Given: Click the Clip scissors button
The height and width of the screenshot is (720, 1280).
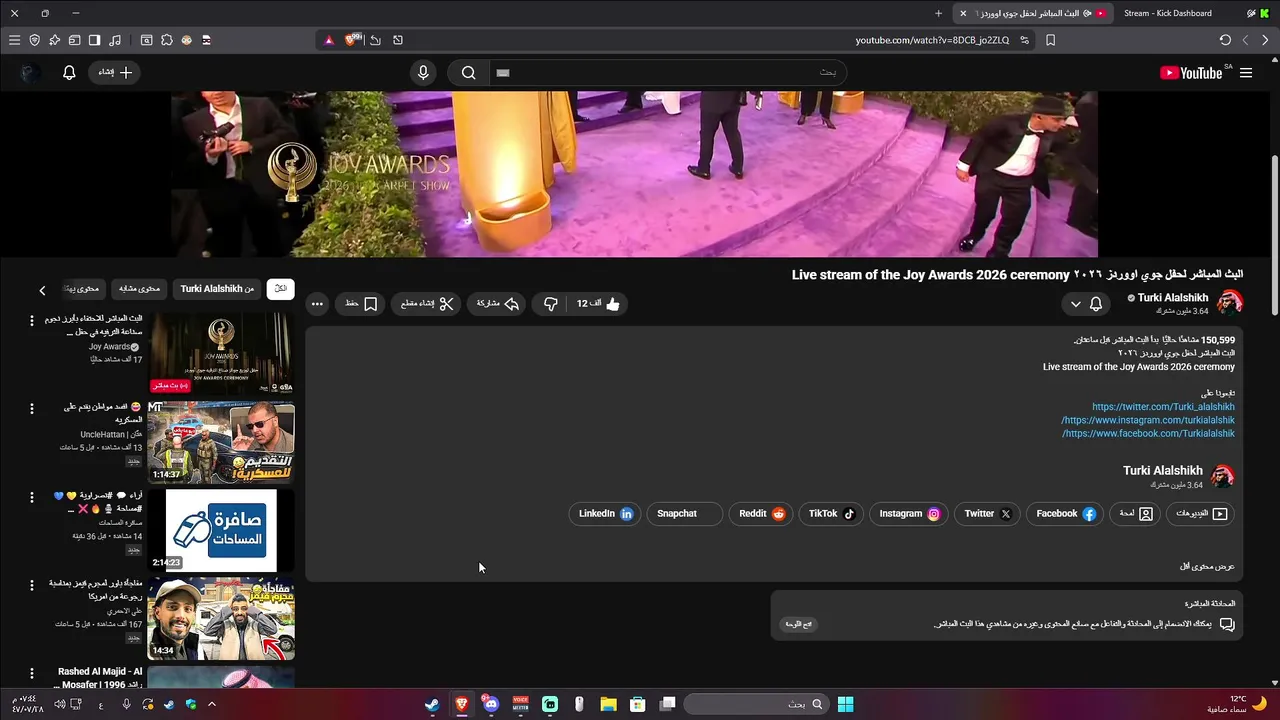Looking at the screenshot, I should click(x=428, y=304).
